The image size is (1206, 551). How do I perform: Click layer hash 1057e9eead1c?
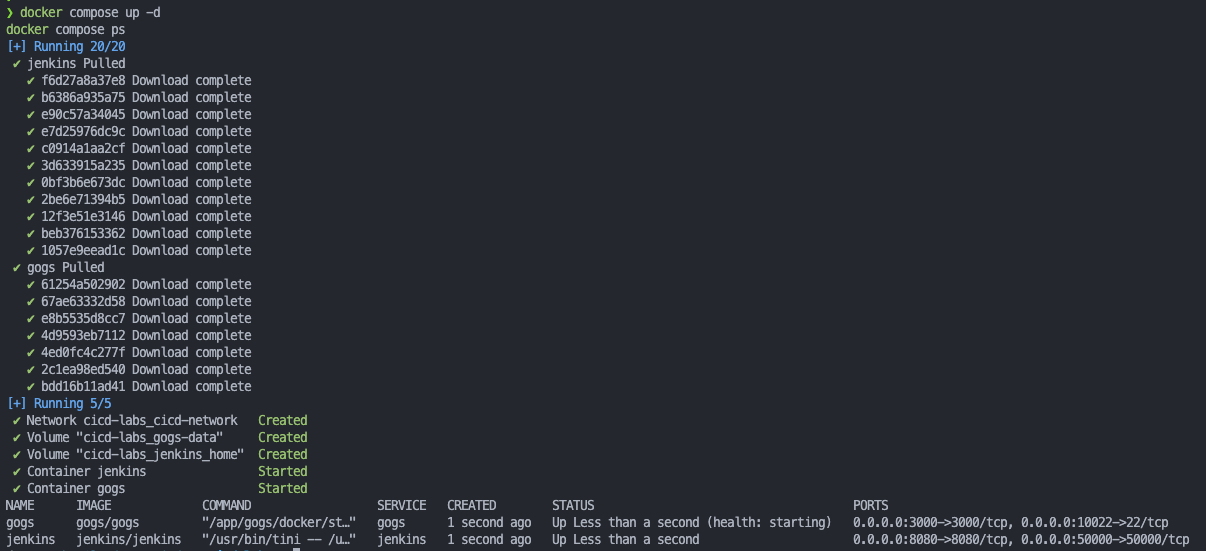83,250
